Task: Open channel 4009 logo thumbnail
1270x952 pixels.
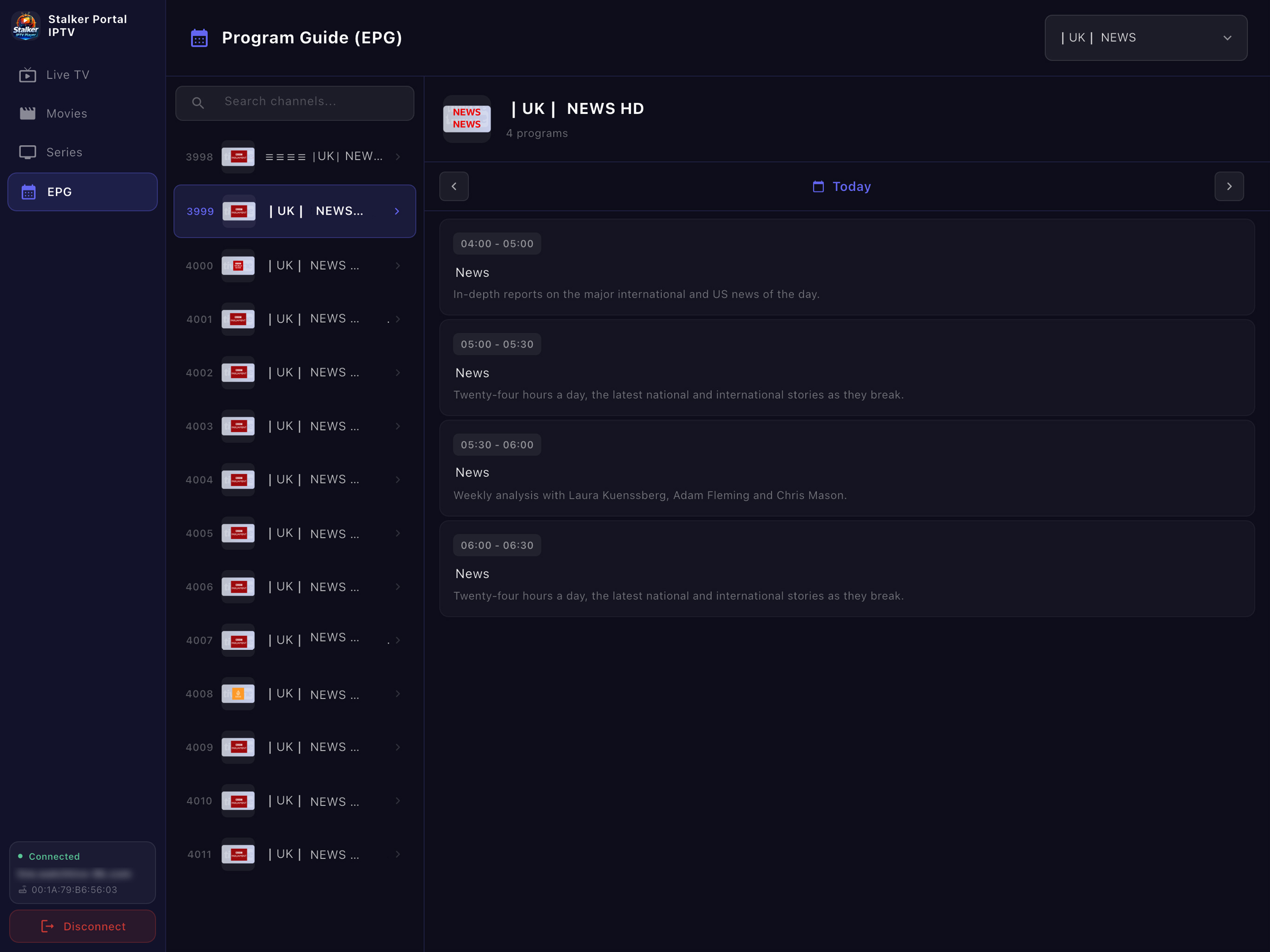Action: (x=238, y=747)
